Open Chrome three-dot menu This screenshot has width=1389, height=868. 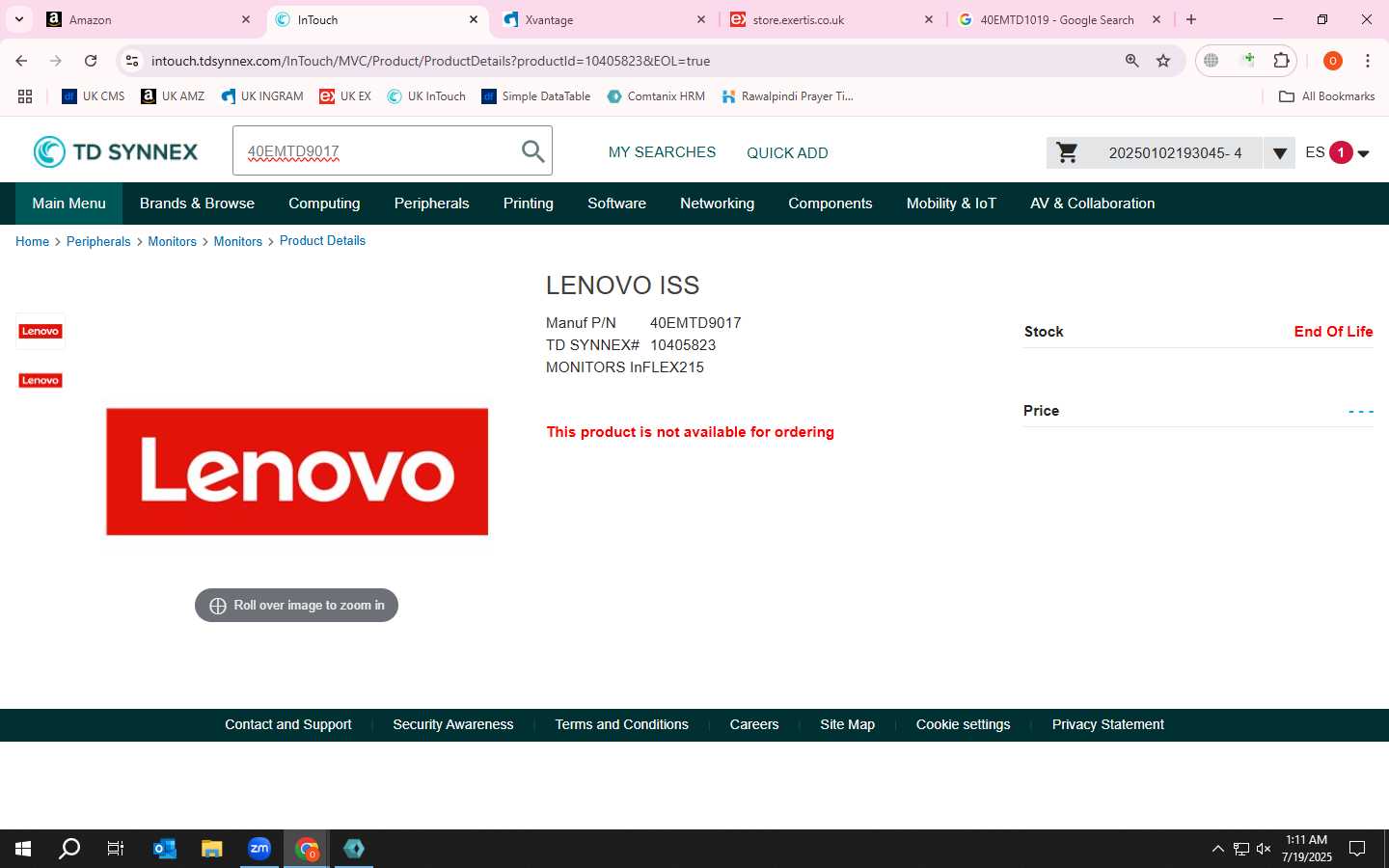tap(1368, 61)
